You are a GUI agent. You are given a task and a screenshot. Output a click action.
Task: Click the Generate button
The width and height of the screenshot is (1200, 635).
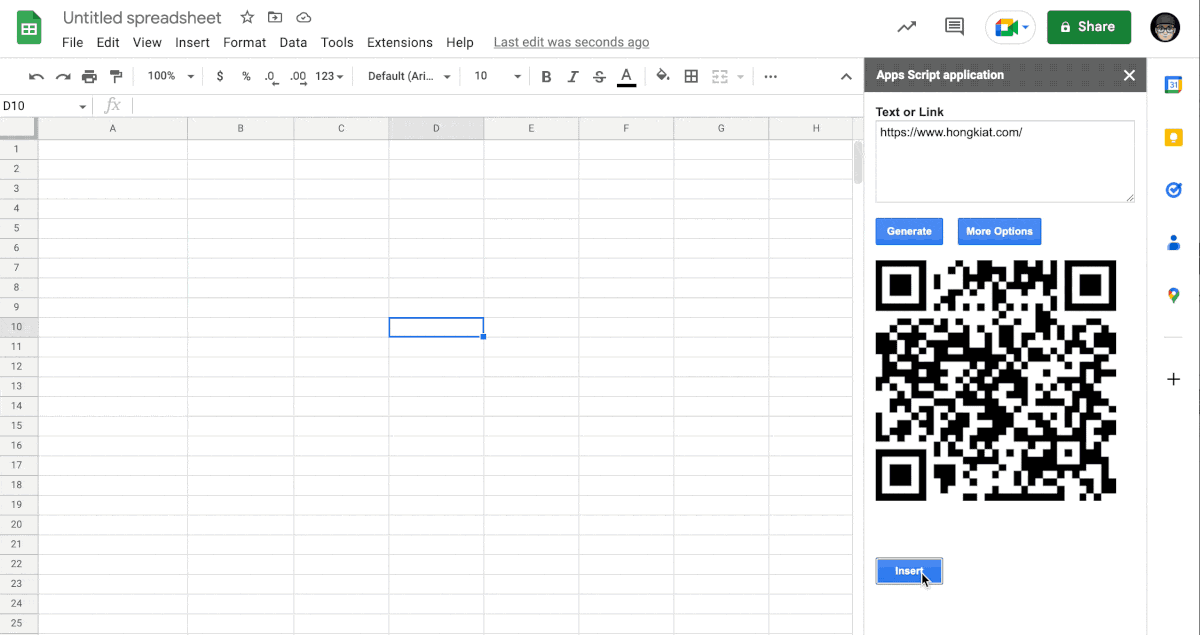click(x=909, y=231)
